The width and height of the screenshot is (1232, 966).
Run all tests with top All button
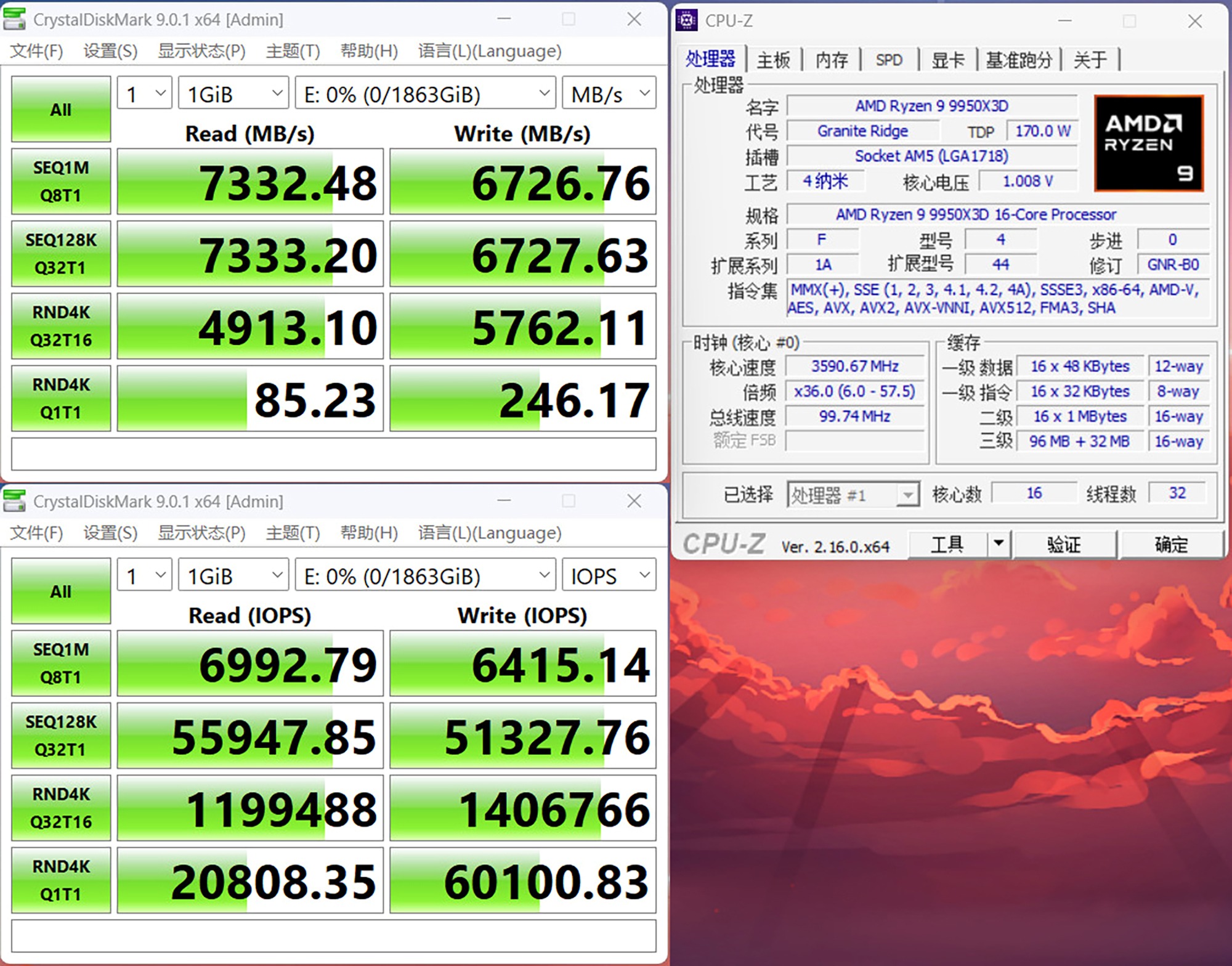pos(61,109)
